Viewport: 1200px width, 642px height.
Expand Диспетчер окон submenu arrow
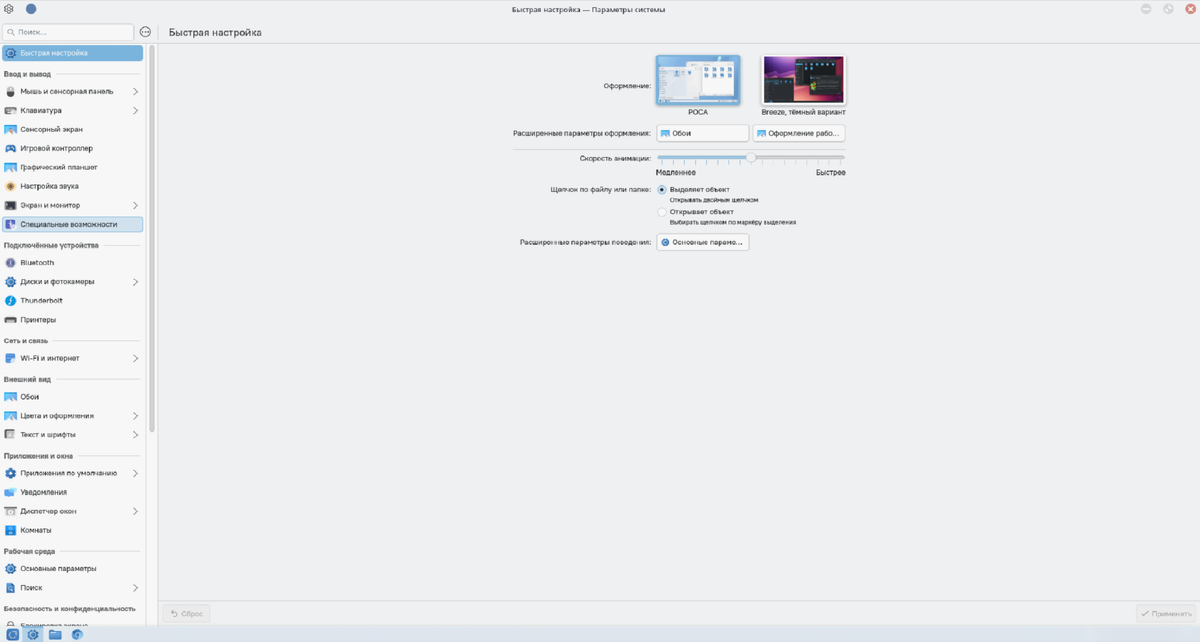[x=135, y=511]
